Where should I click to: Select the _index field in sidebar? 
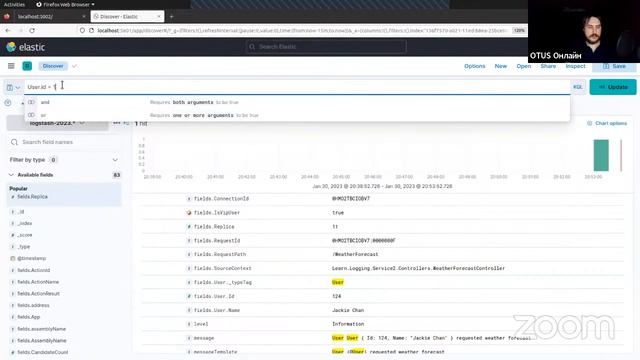(x=24, y=223)
